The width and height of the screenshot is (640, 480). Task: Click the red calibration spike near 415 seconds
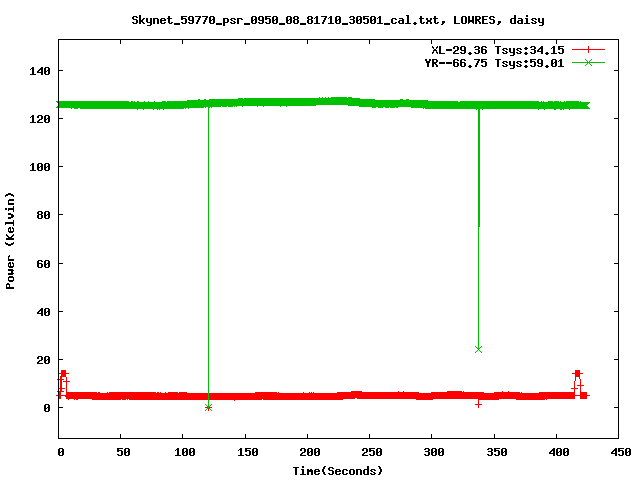[x=577, y=383]
